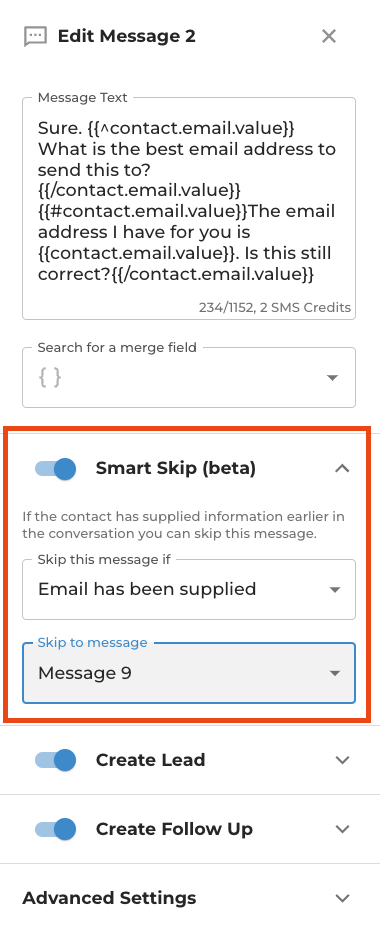Open the 'Skip to message' dropdown arrow
The image size is (380, 938).
pyautogui.click(x=335, y=674)
